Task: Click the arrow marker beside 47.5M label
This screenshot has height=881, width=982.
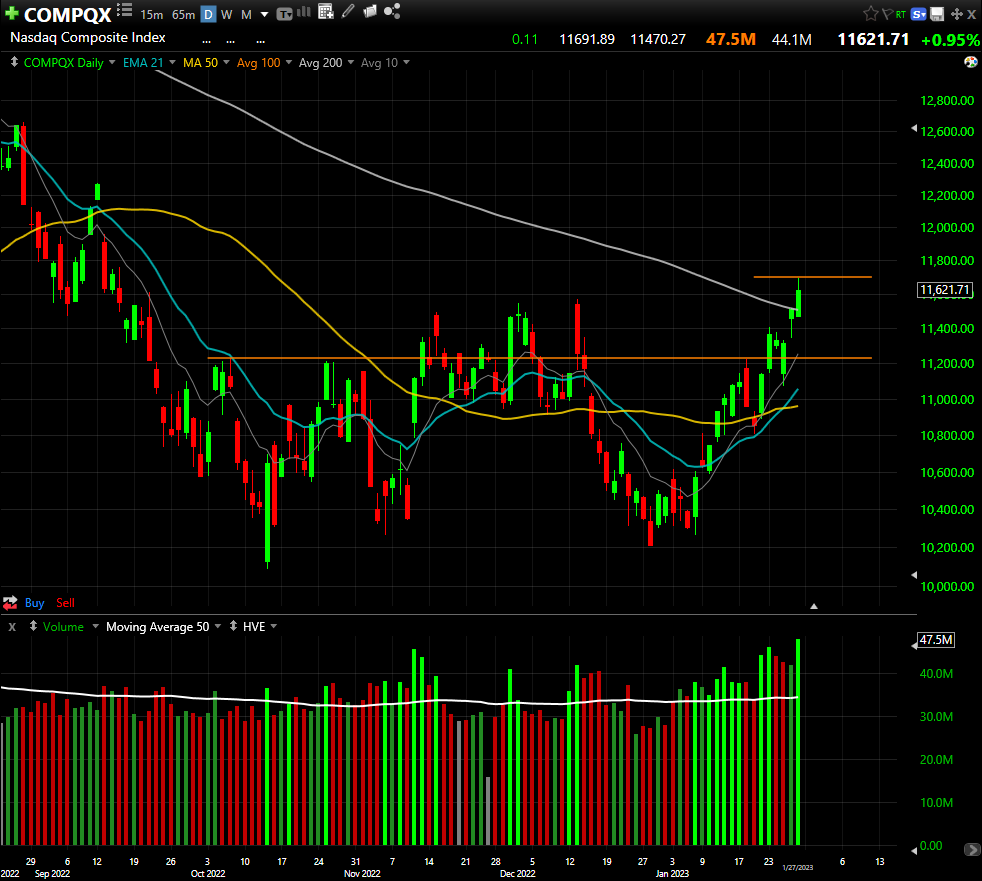Action: (x=914, y=645)
